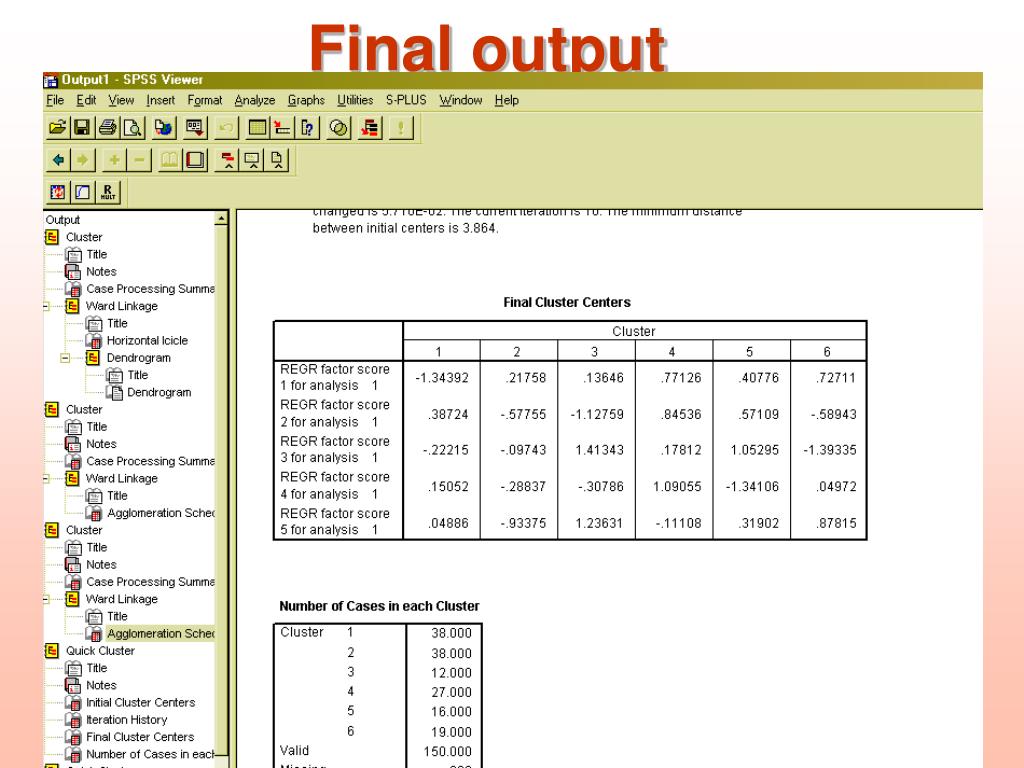Screen dimensions: 1024x768
Task: Click the REGR factor score 3 row label
Action: (335, 449)
